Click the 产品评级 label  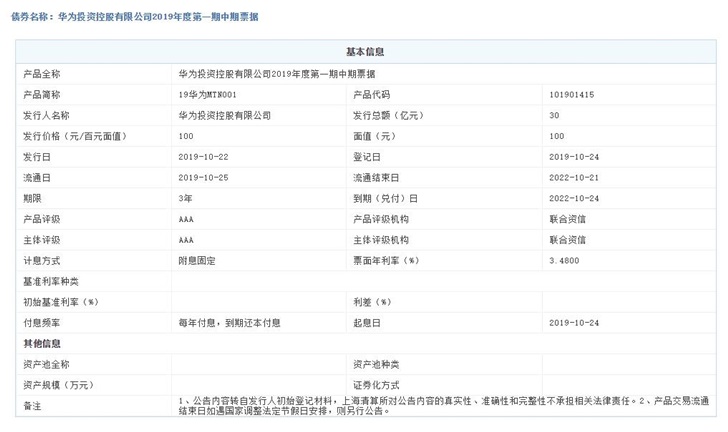click(x=42, y=219)
